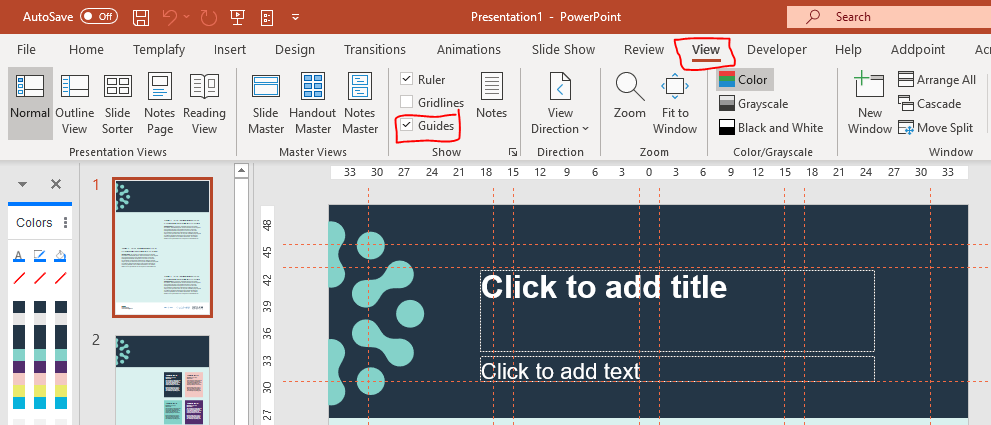Image resolution: width=991 pixels, height=425 pixels.
Task: Enable the Gridlines checkbox
Action: pos(407,102)
